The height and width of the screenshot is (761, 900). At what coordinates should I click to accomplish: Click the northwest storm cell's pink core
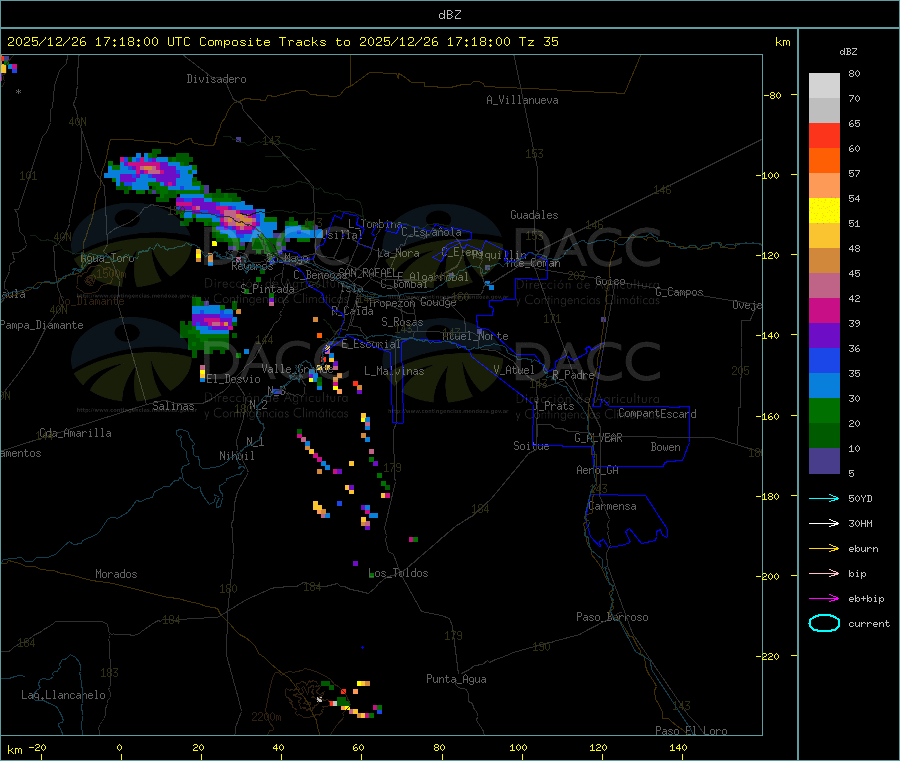coord(148,169)
